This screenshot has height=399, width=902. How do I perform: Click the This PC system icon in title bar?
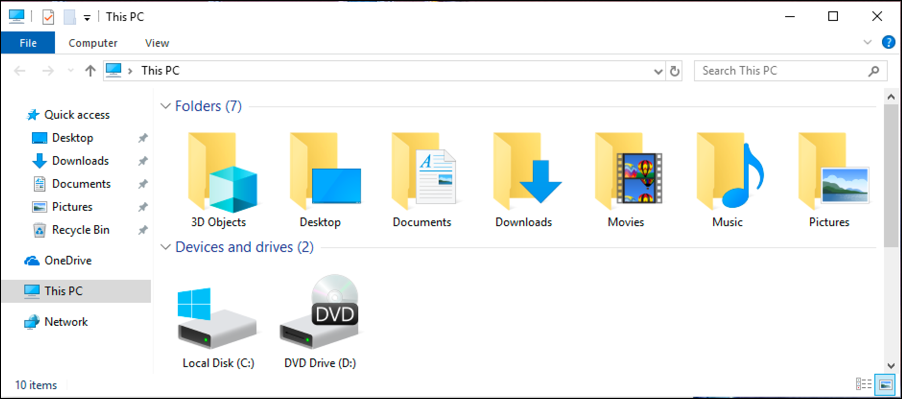click(17, 17)
